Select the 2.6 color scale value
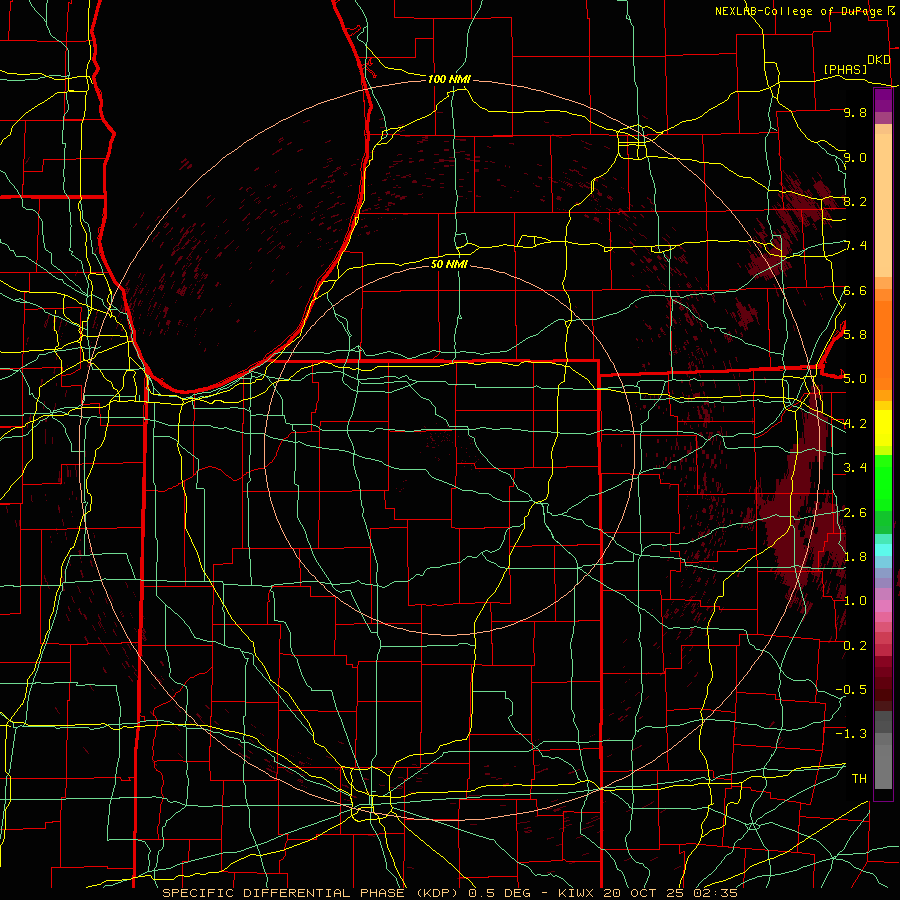The height and width of the screenshot is (900, 900). (855, 513)
